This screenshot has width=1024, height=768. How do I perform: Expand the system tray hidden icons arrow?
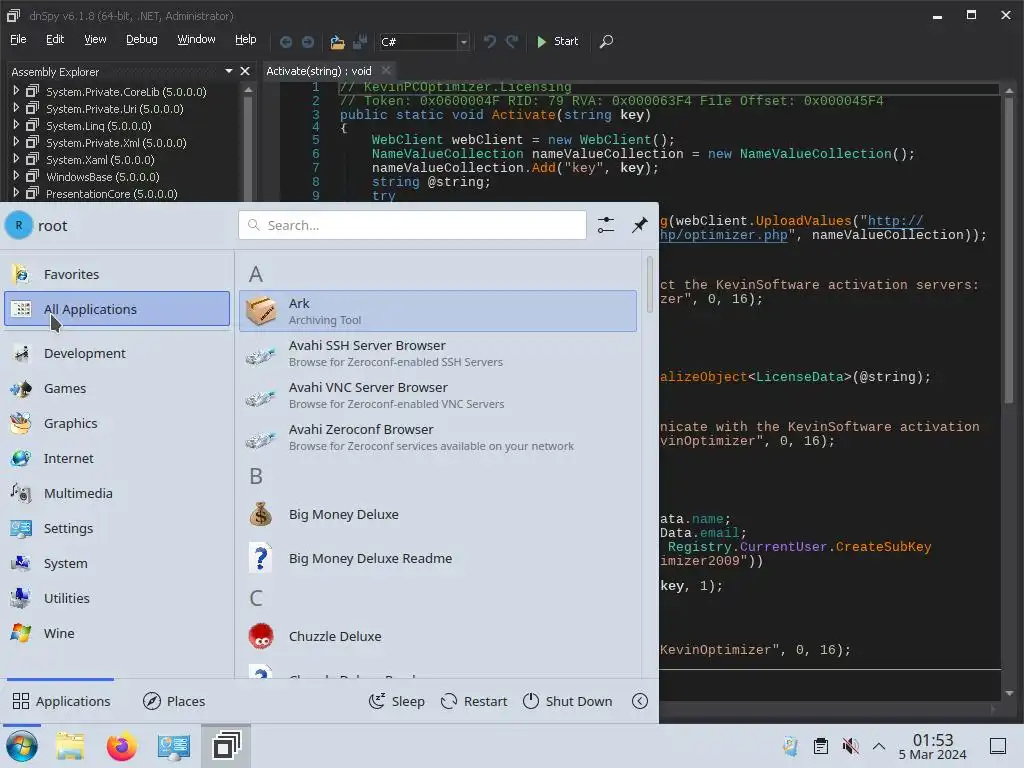(879, 746)
